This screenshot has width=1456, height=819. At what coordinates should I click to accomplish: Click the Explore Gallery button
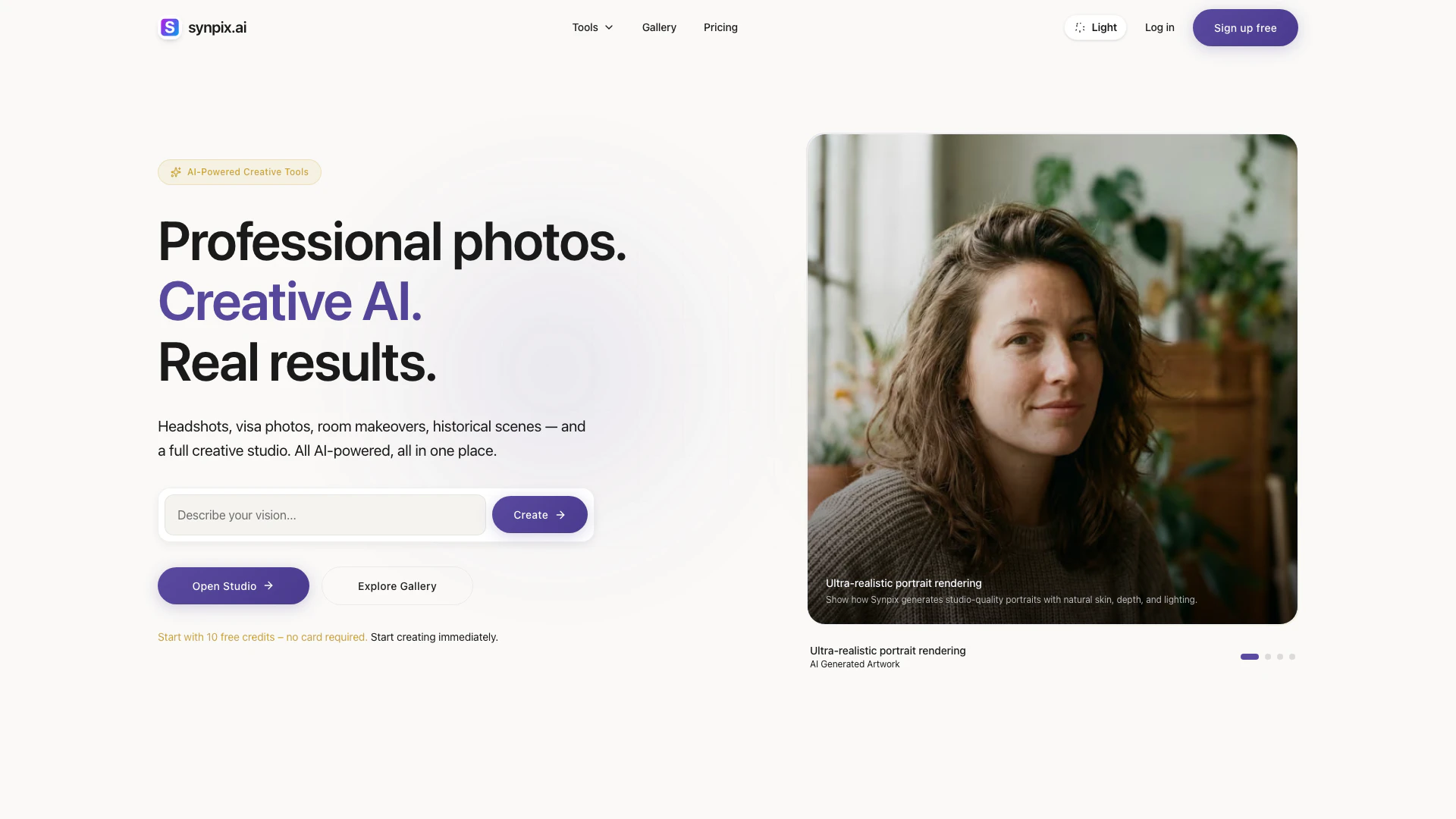[397, 586]
